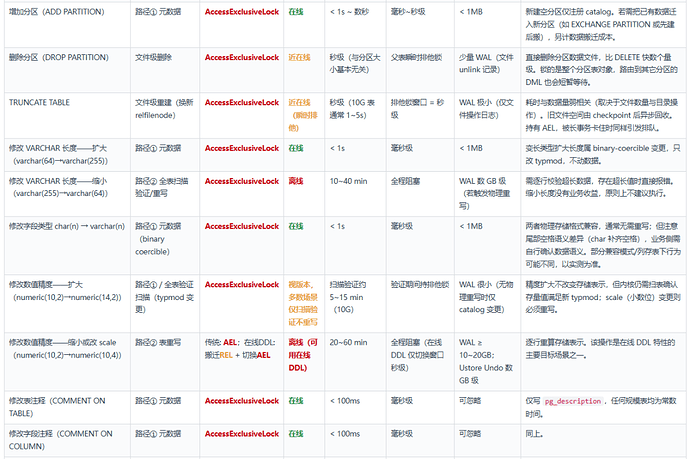Click the '同上。' note cell
The height and width of the screenshot is (459, 690).
point(603,441)
